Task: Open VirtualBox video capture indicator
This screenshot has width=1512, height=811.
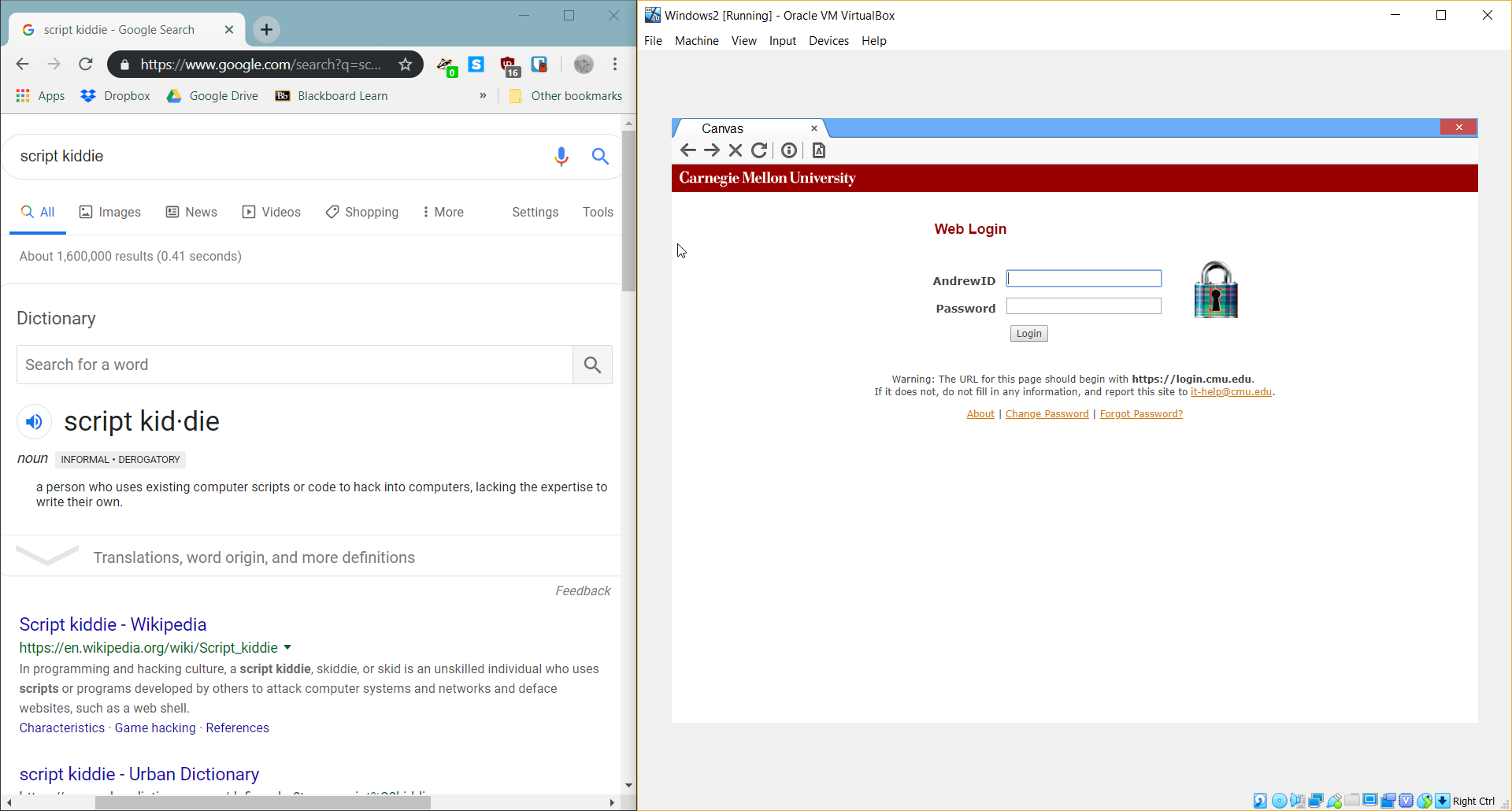Action: (1388, 801)
